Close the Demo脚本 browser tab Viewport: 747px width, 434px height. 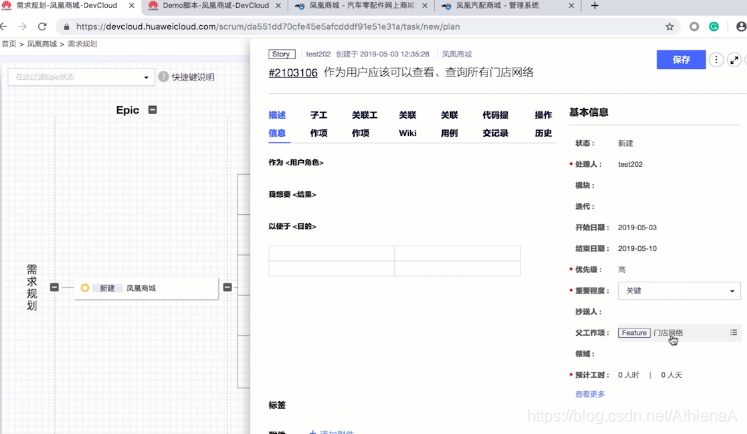pyautogui.click(x=278, y=6)
